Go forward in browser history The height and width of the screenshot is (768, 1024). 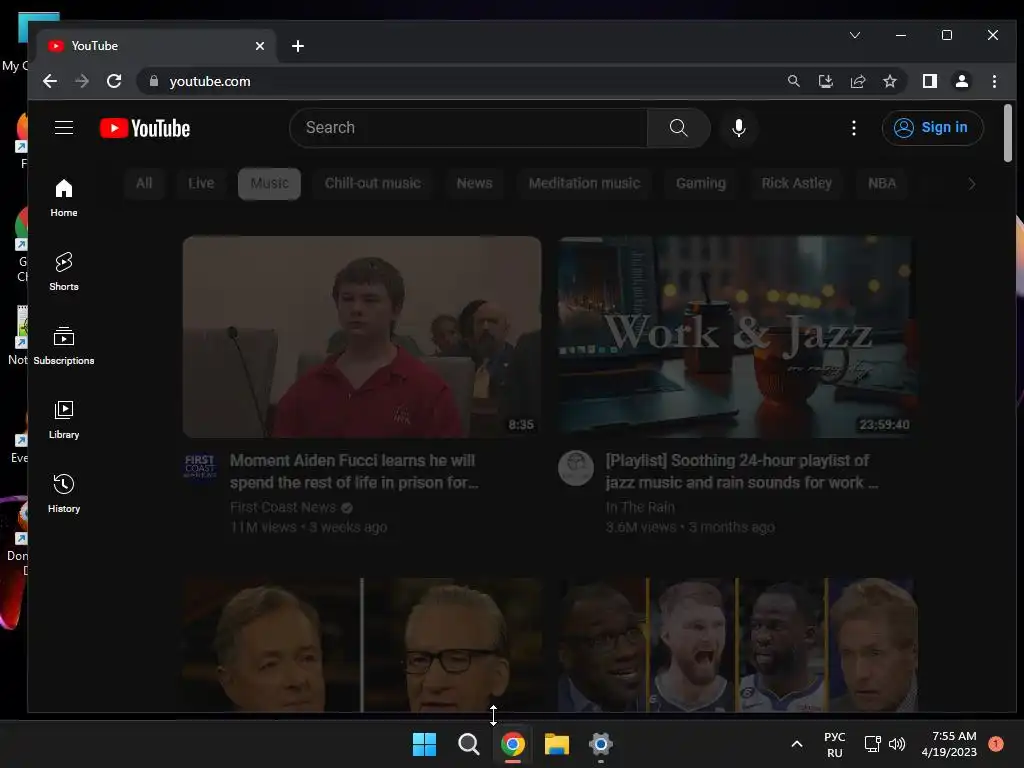pos(82,81)
